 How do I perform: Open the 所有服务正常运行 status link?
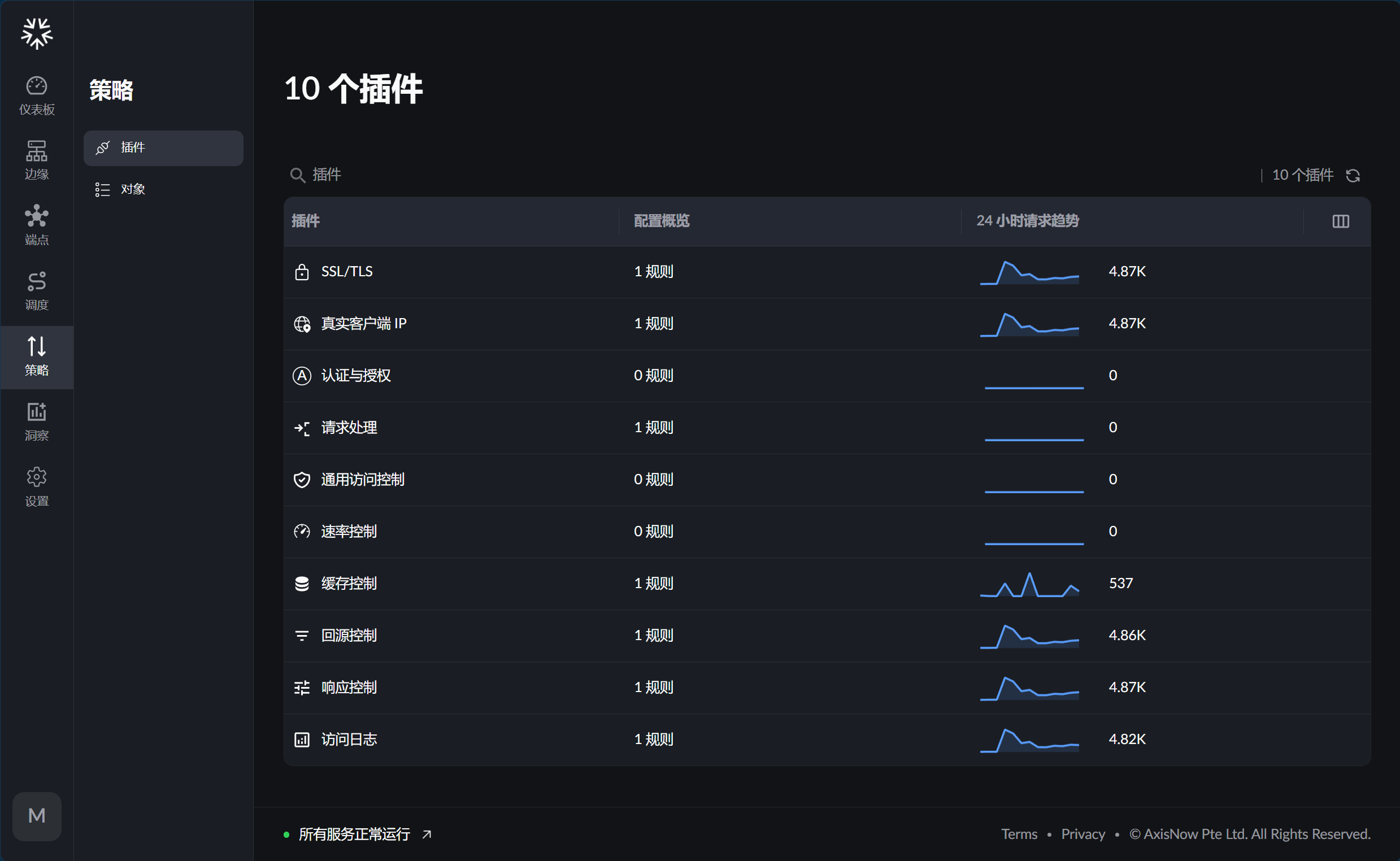coord(364,834)
